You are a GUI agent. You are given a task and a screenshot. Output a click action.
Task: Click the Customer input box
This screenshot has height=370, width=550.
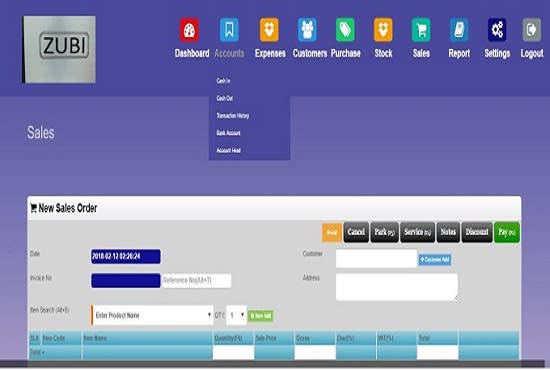pos(376,258)
